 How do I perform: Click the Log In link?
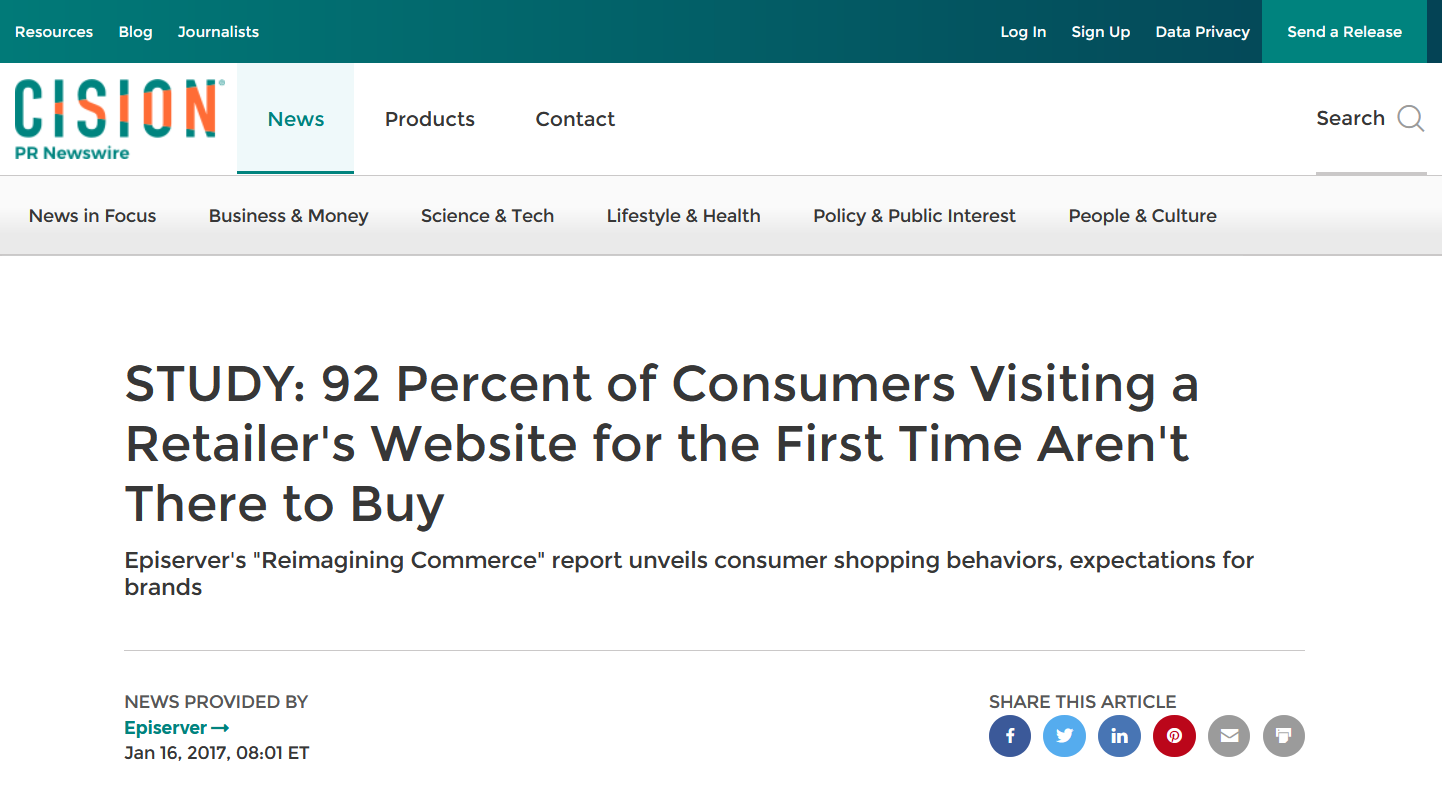tap(1023, 32)
